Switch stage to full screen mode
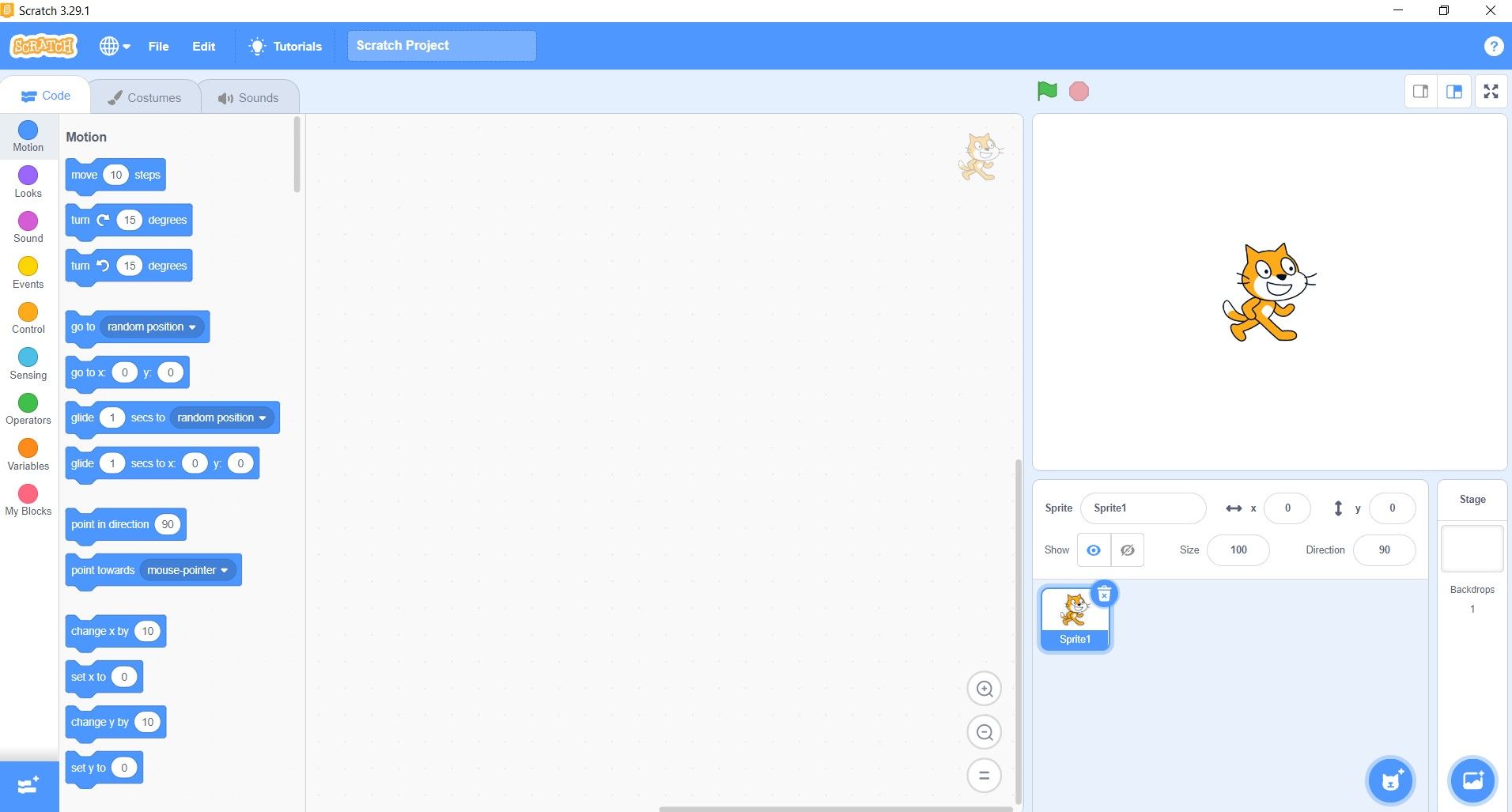Image resolution: width=1512 pixels, height=812 pixels. click(x=1491, y=91)
